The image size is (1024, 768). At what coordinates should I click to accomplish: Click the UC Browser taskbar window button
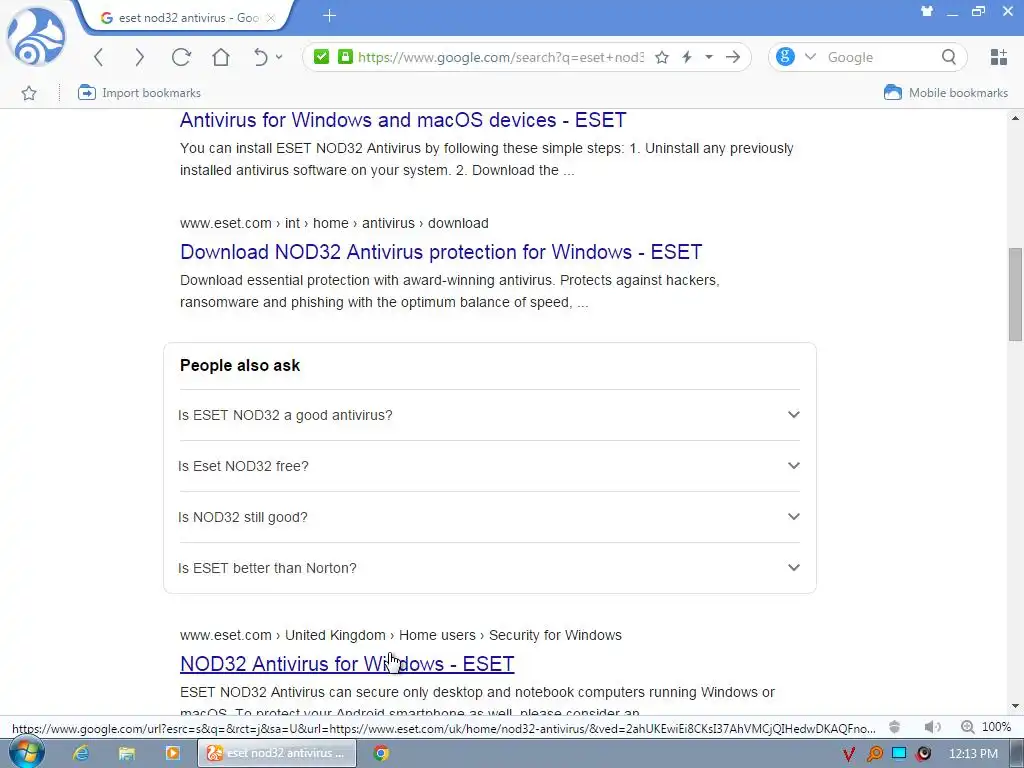coord(277,753)
